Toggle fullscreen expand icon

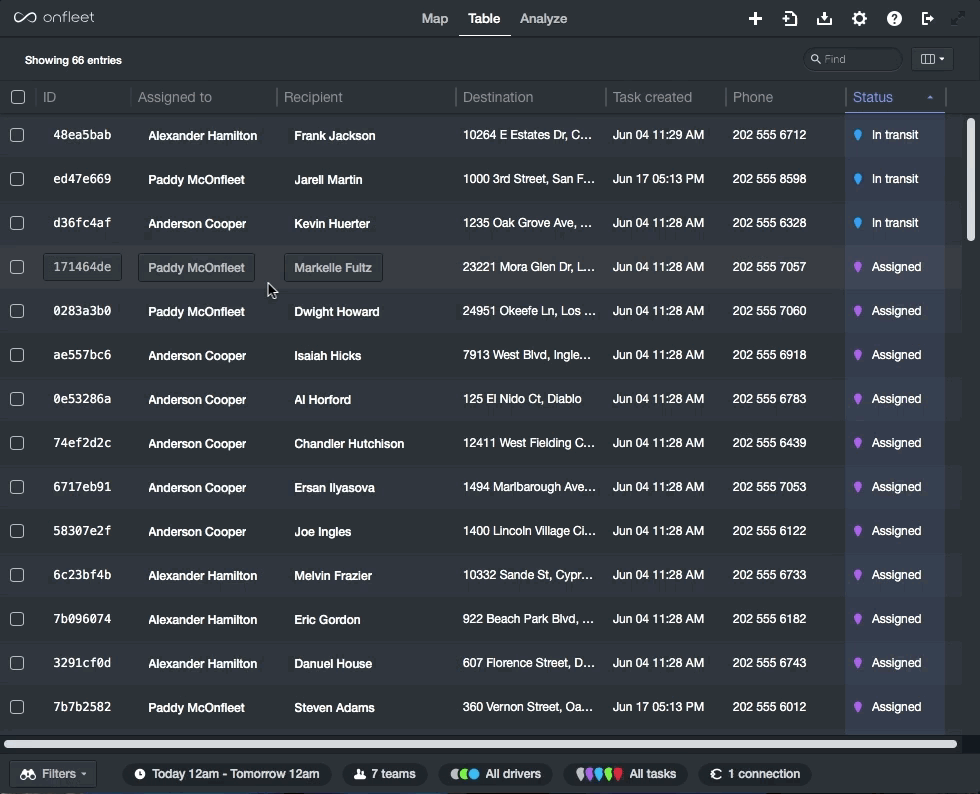(x=958, y=19)
